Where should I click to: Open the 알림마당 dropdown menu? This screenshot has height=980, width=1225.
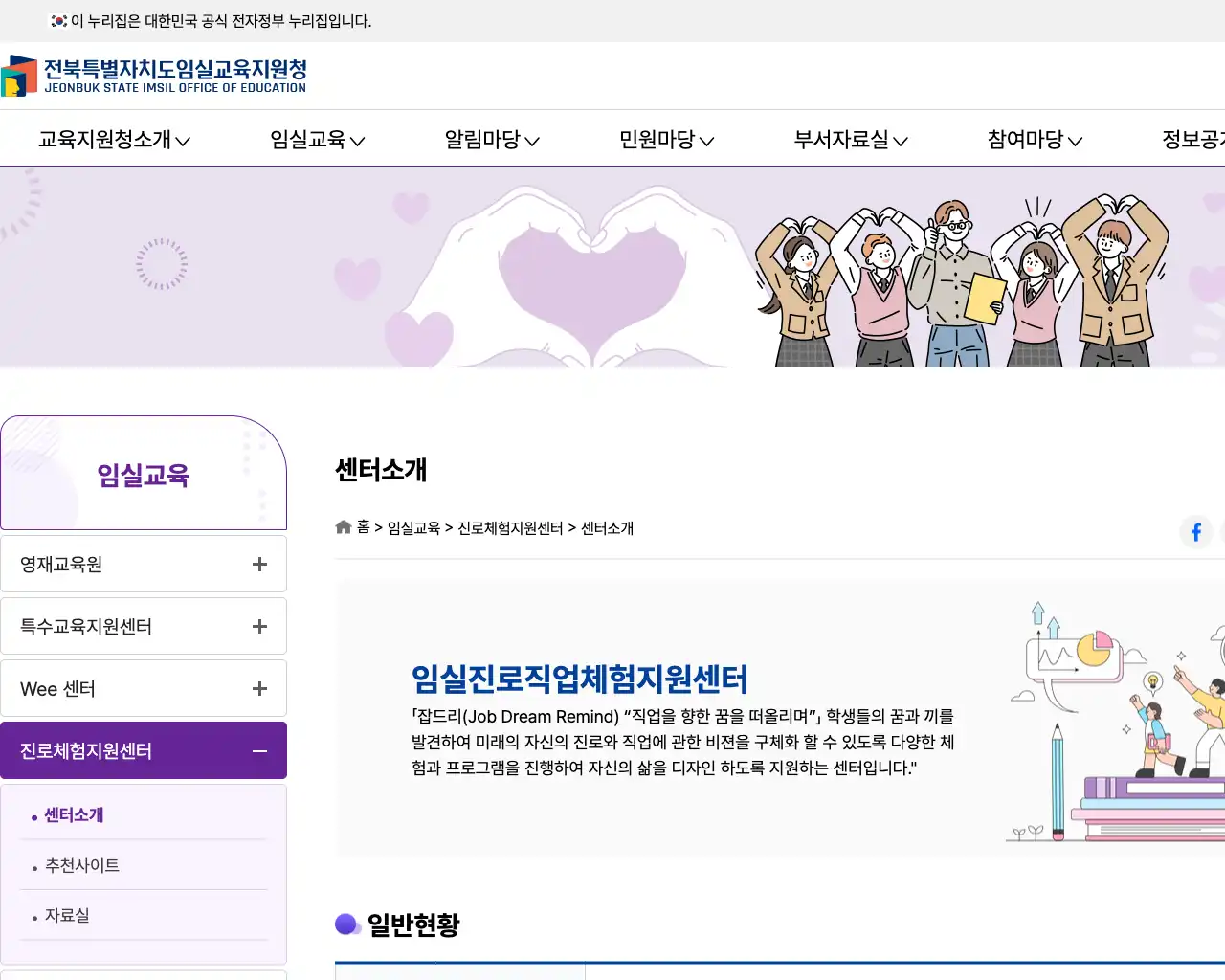point(491,139)
